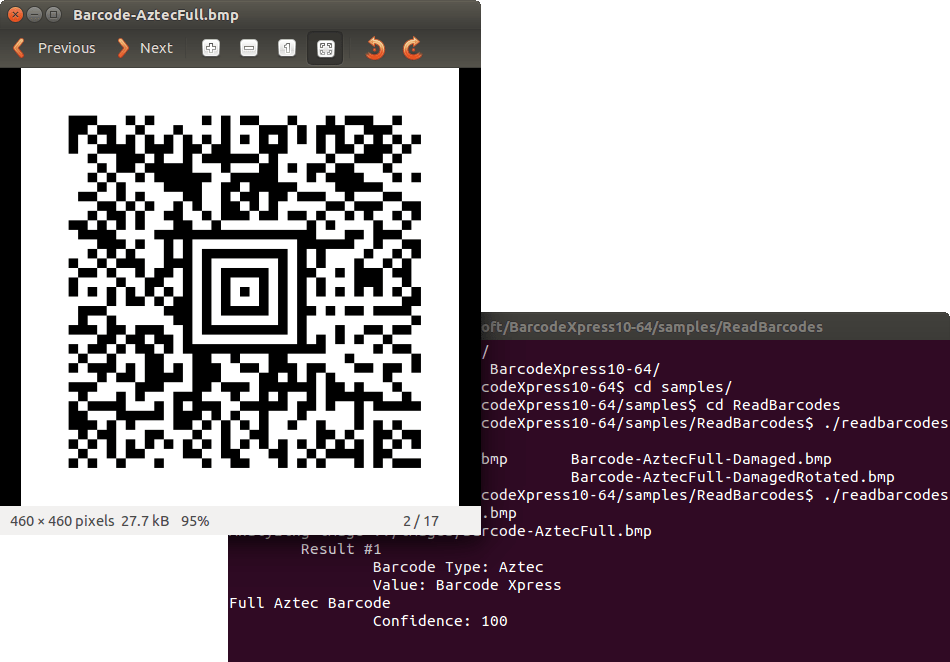950x662 pixels.
Task: Show image at normal size
Action: point(287,48)
